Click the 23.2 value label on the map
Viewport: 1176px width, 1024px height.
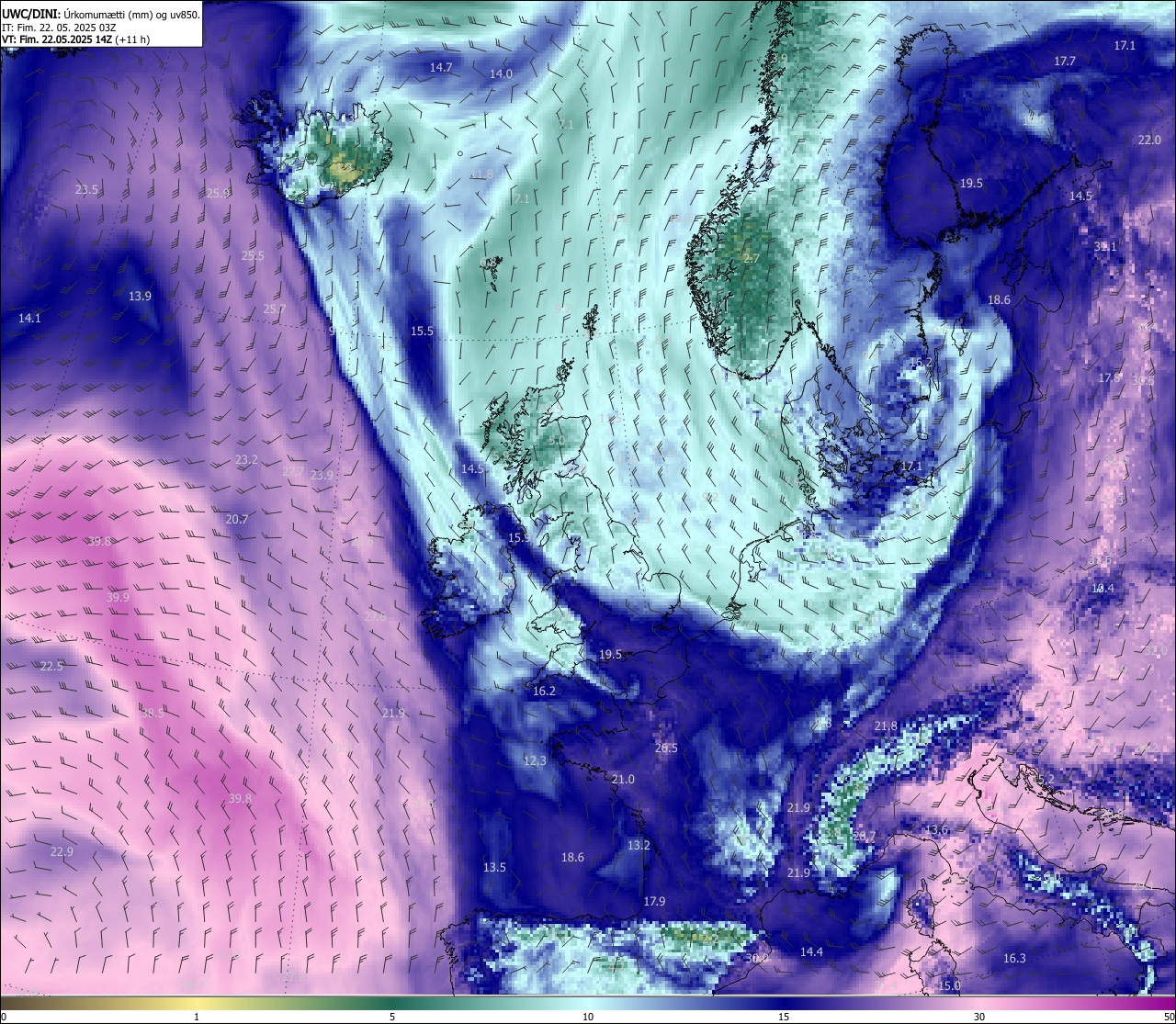click(x=246, y=460)
